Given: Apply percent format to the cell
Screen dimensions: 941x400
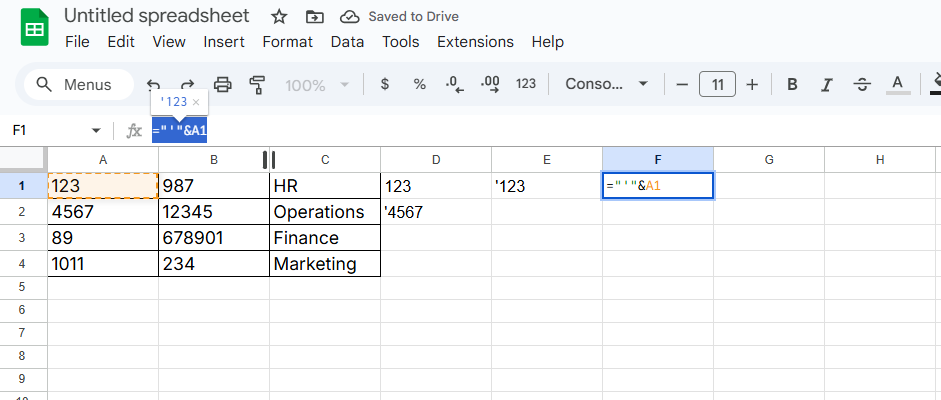Looking at the screenshot, I should pyautogui.click(x=420, y=85).
